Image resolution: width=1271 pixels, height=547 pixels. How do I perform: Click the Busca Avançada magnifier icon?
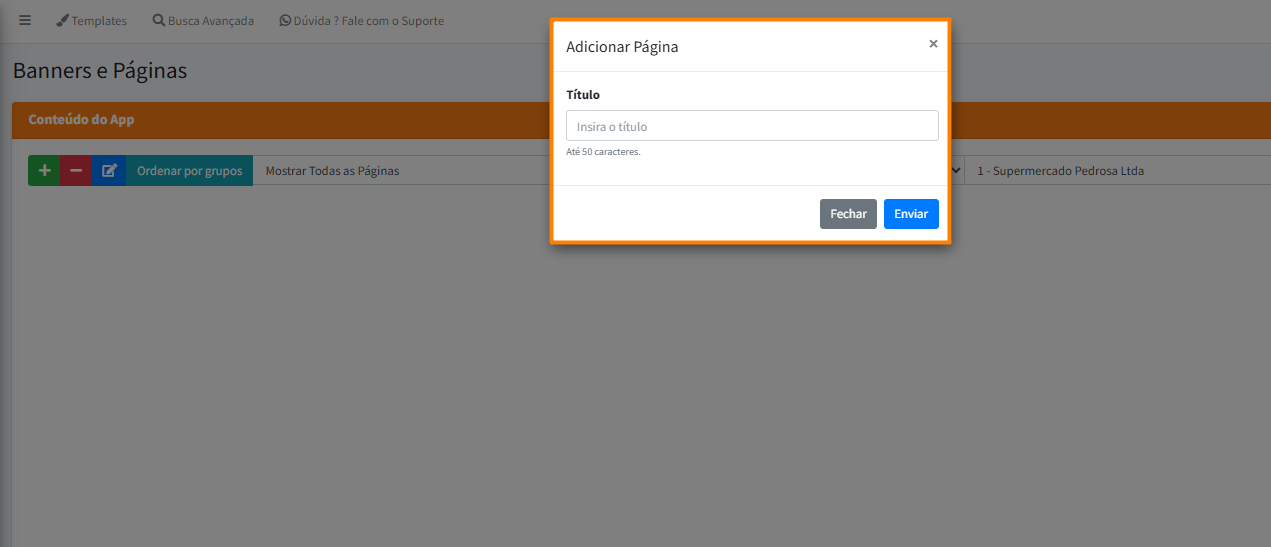click(x=158, y=21)
